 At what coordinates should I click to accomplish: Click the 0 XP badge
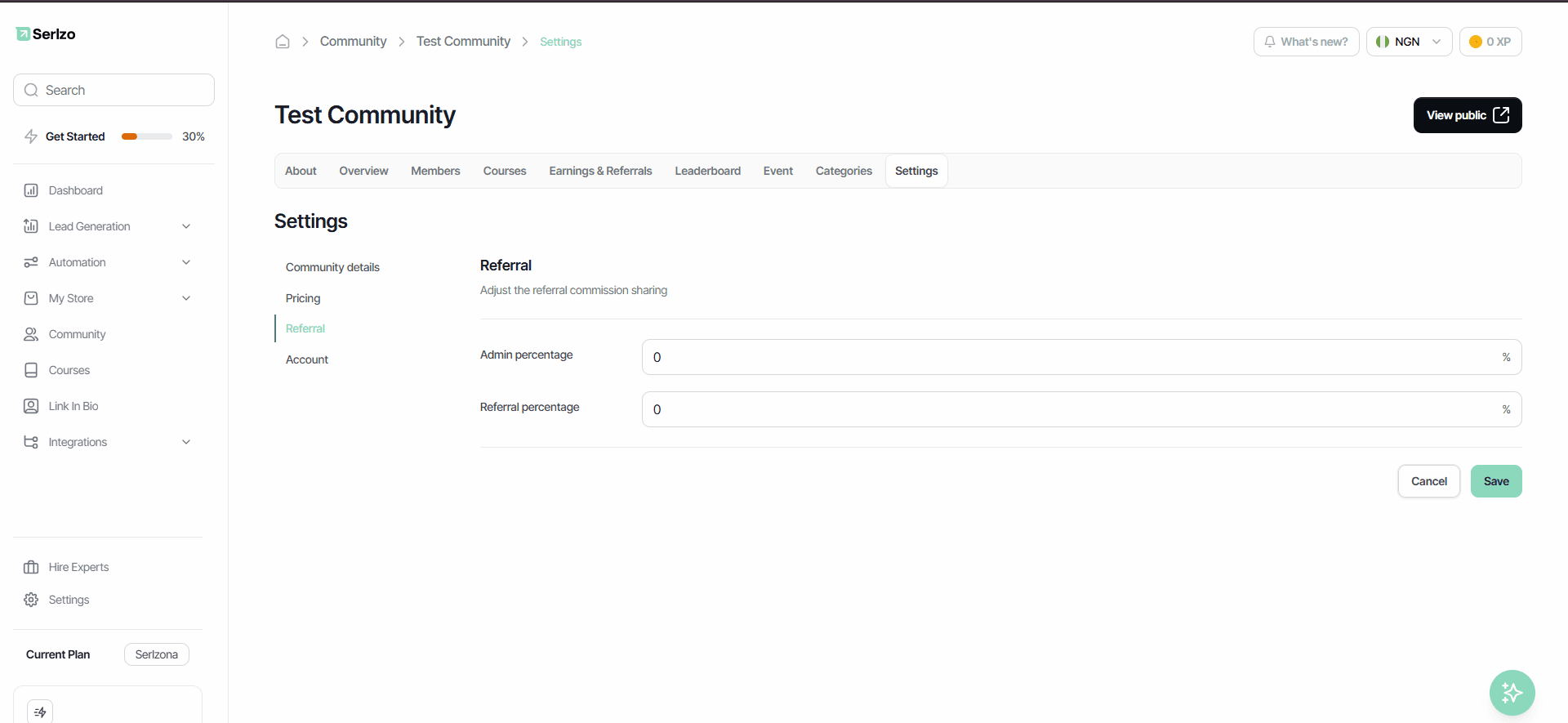(x=1490, y=42)
